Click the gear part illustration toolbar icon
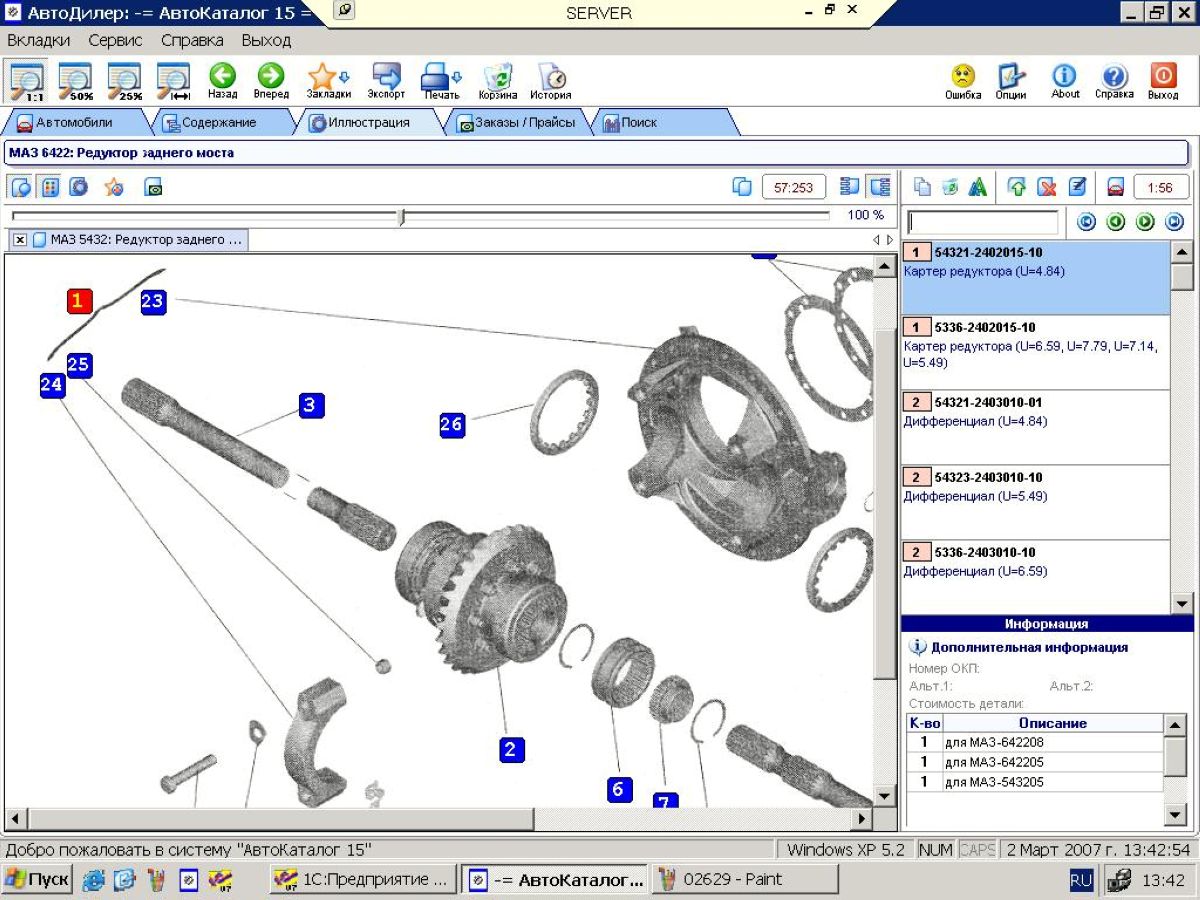This screenshot has height=900, width=1200. 79,187
